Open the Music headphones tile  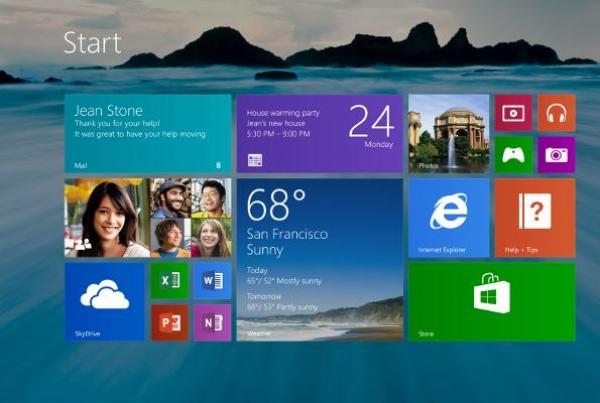[x=556, y=113]
